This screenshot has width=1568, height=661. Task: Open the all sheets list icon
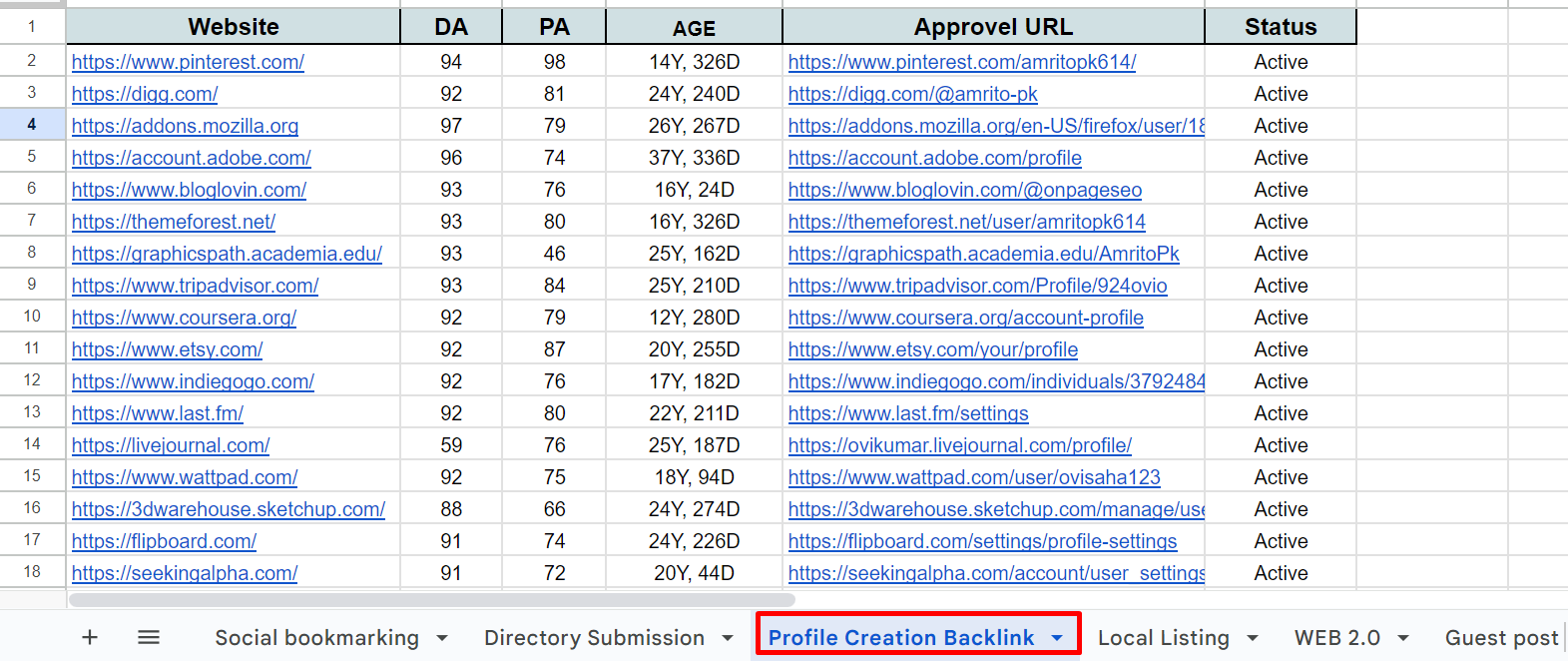coord(149,637)
